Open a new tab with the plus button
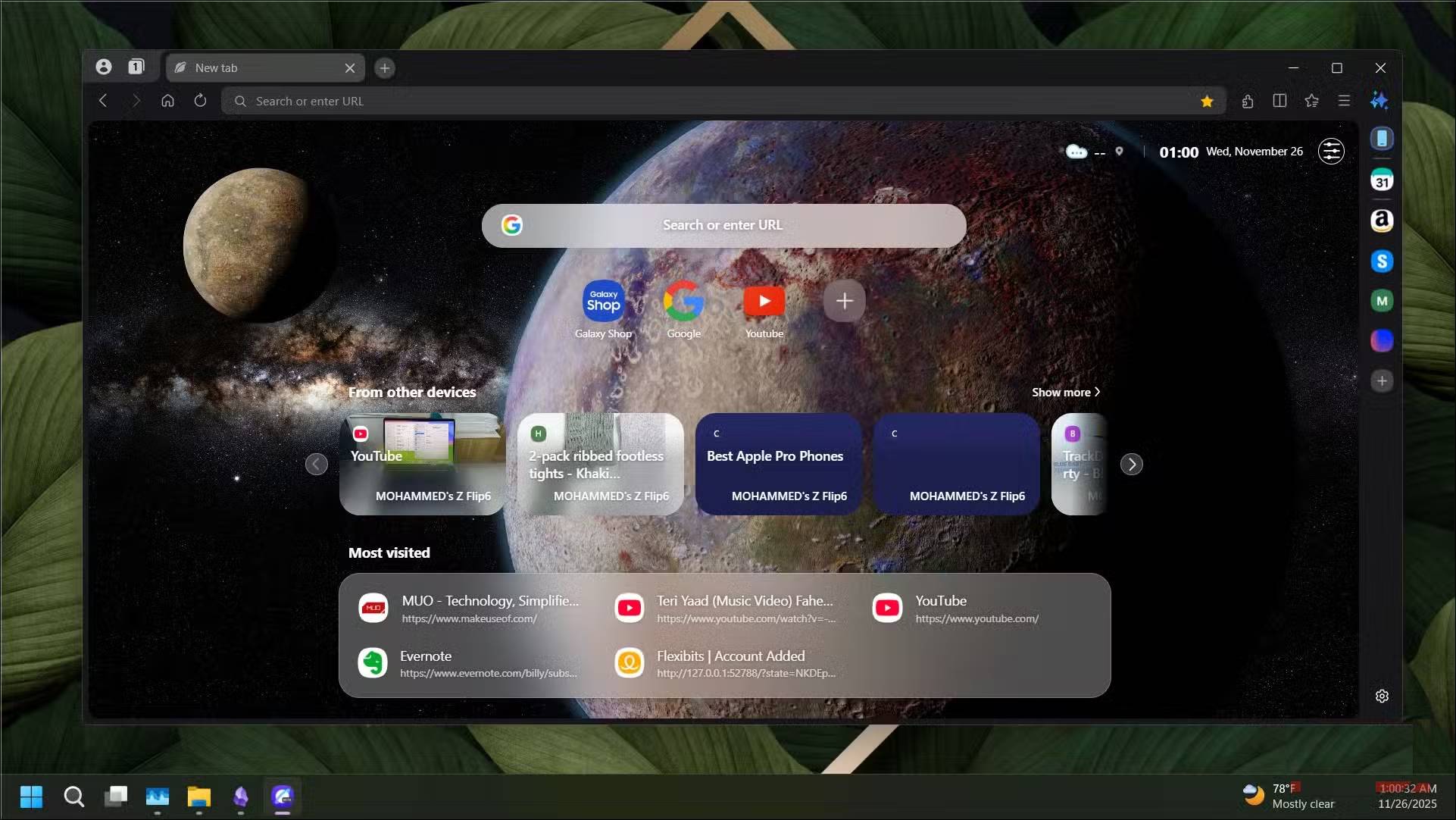The height and width of the screenshot is (820, 1456). coord(385,67)
